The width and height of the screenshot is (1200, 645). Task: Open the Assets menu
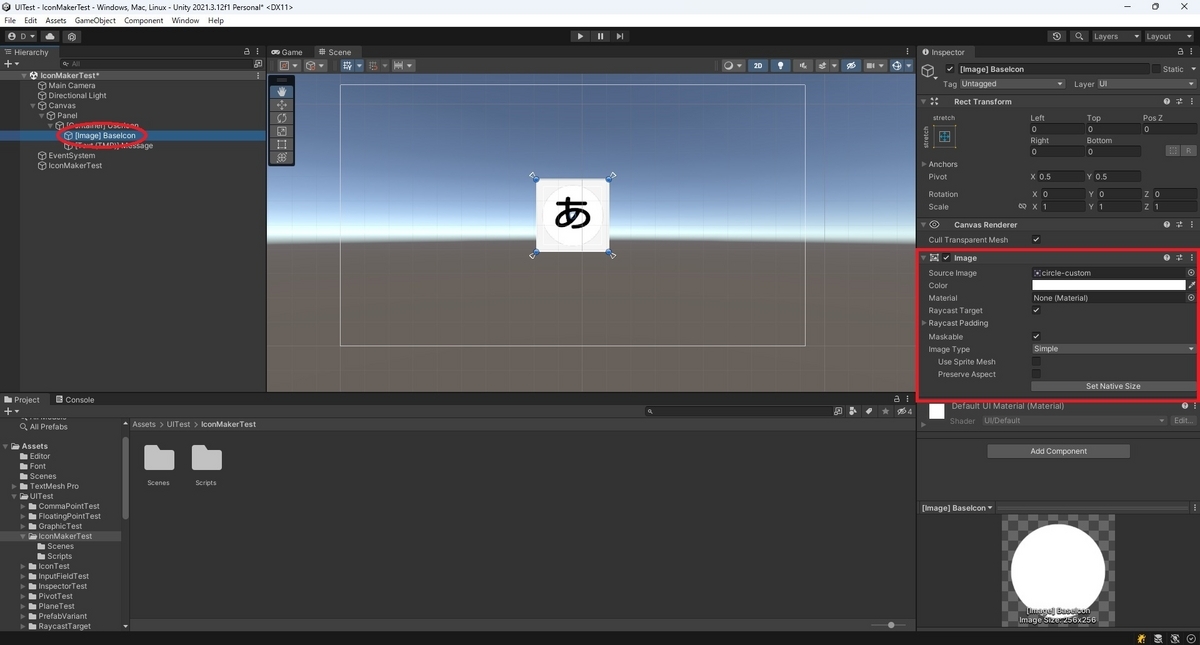tap(56, 20)
